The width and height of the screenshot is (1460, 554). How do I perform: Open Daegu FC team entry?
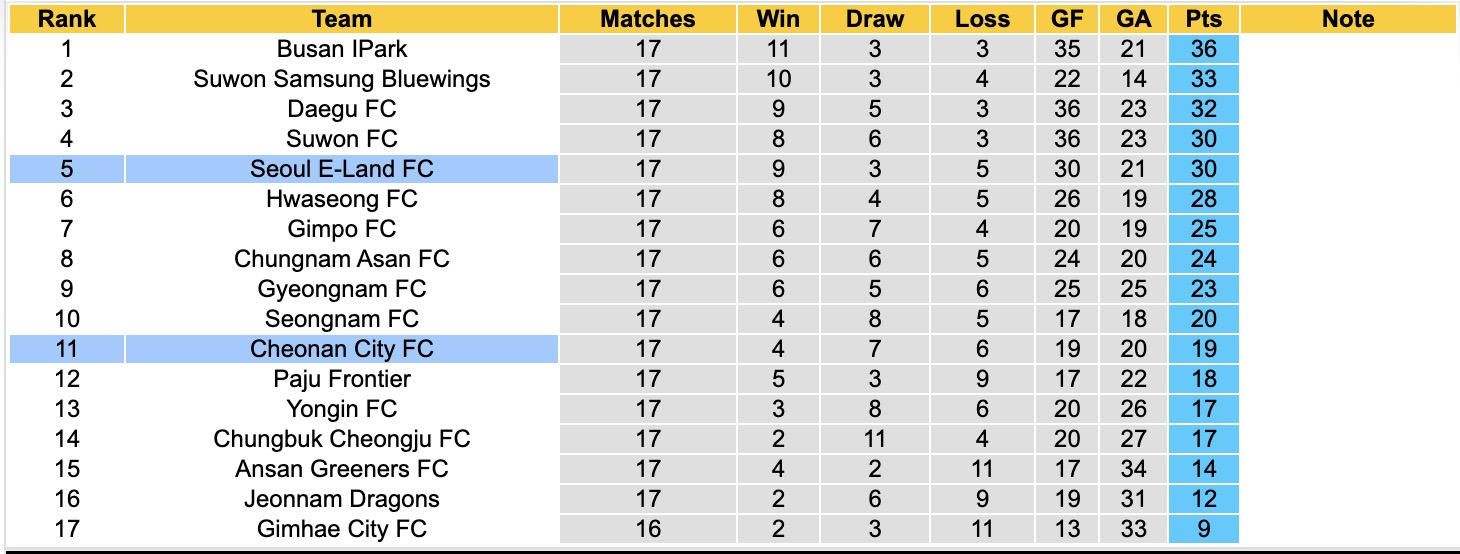click(x=342, y=109)
